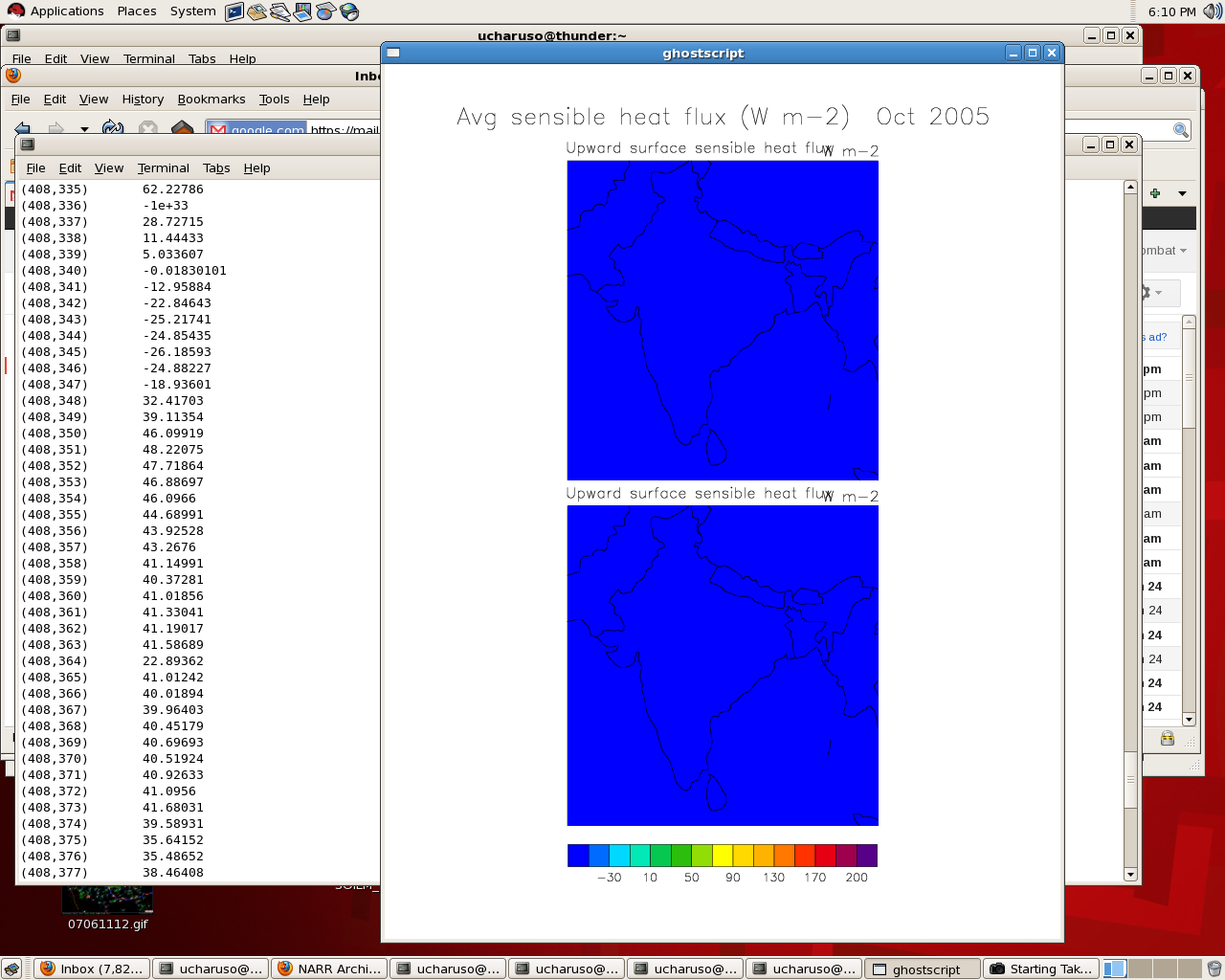This screenshot has width=1225, height=980.
Task: Open the history dropdown arrow beside forward
Action: pos(84,129)
